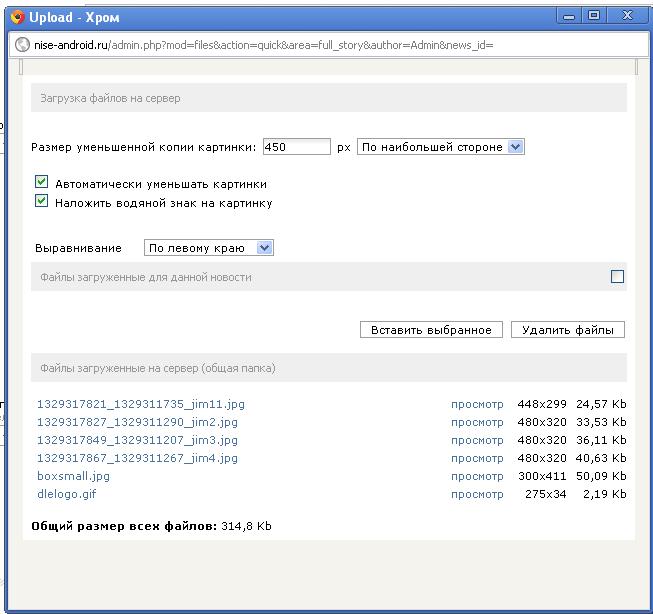This screenshot has width=653, height=614.
Task: Toggle 'Наложить водяной знак на картинку' checkbox
Action: [42, 201]
